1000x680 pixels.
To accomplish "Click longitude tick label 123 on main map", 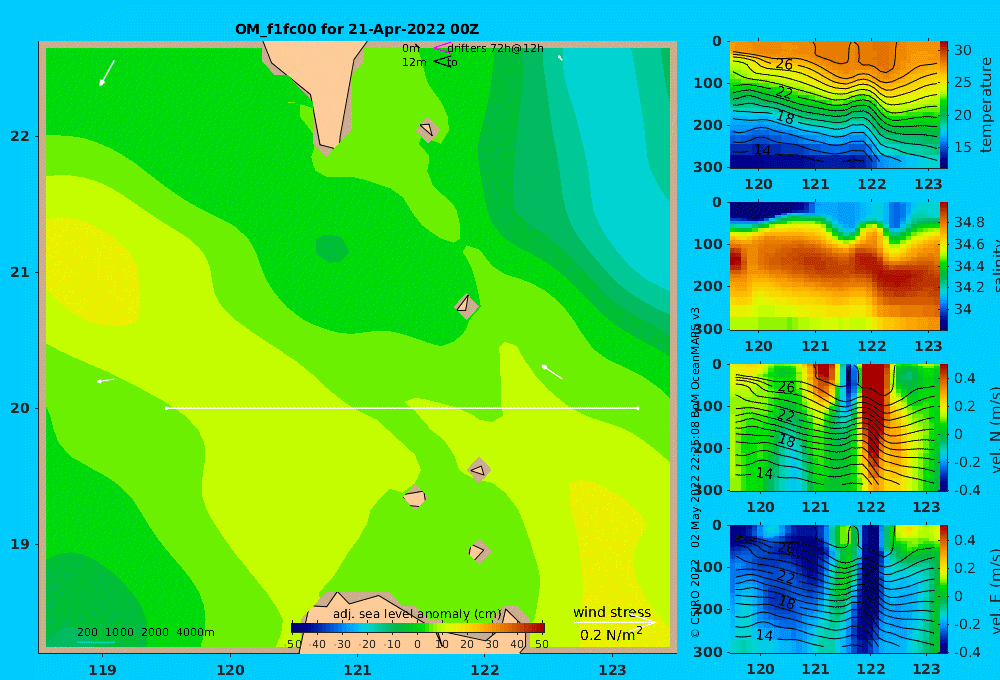I will click(613, 670).
